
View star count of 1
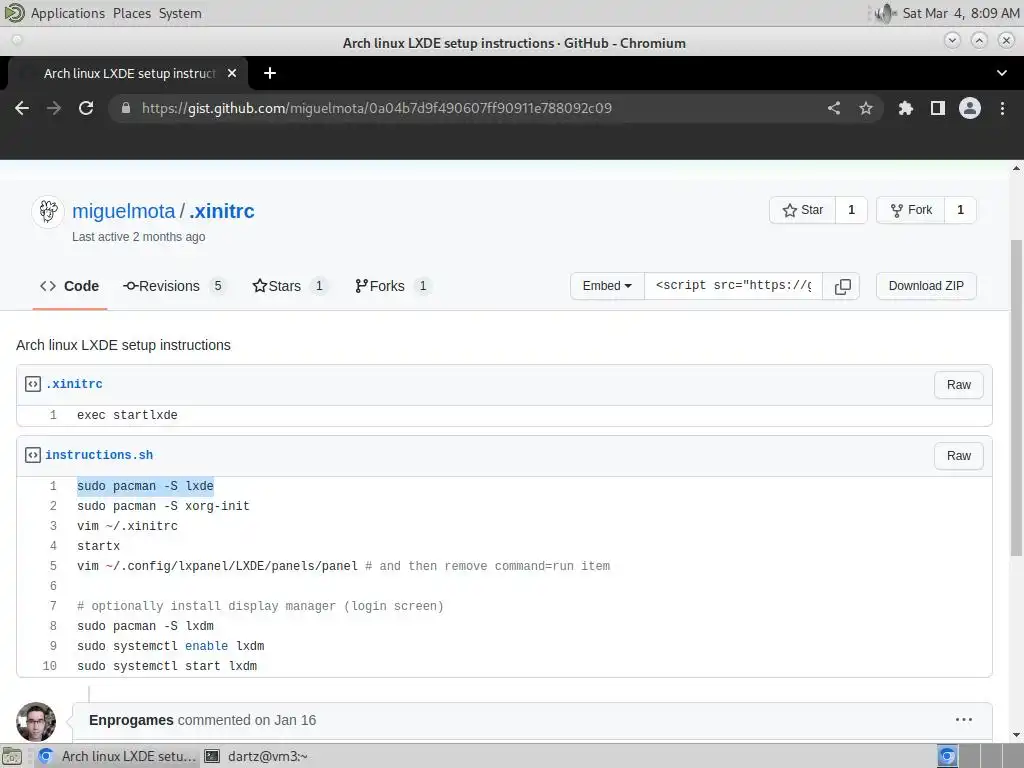[x=851, y=210]
